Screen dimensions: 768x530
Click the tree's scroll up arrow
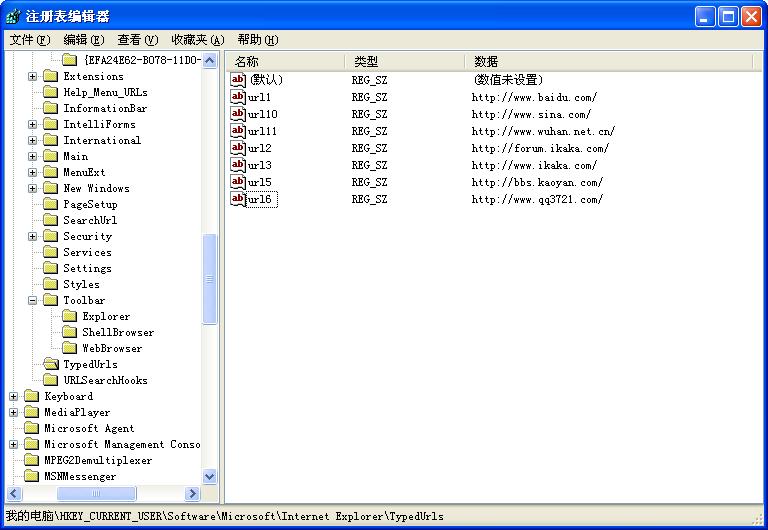[210, 61]
